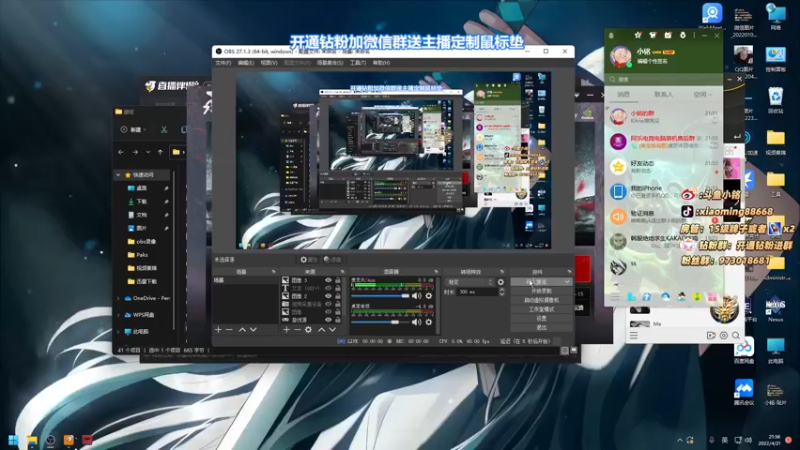Expand the 快速访问 tree in File Explorer

[x=118, y=175]
